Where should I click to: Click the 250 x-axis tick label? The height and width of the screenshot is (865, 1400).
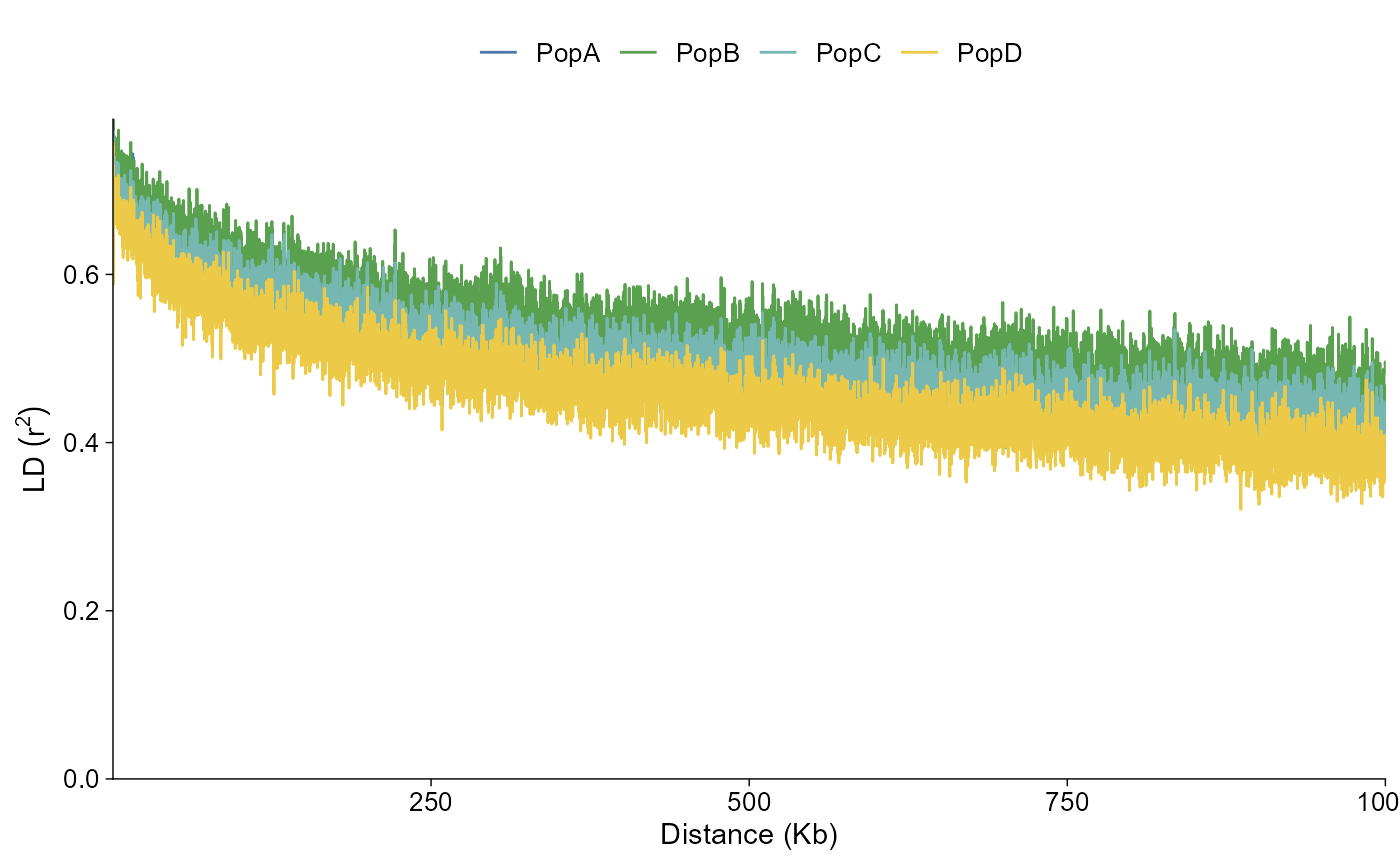(431, 802)
